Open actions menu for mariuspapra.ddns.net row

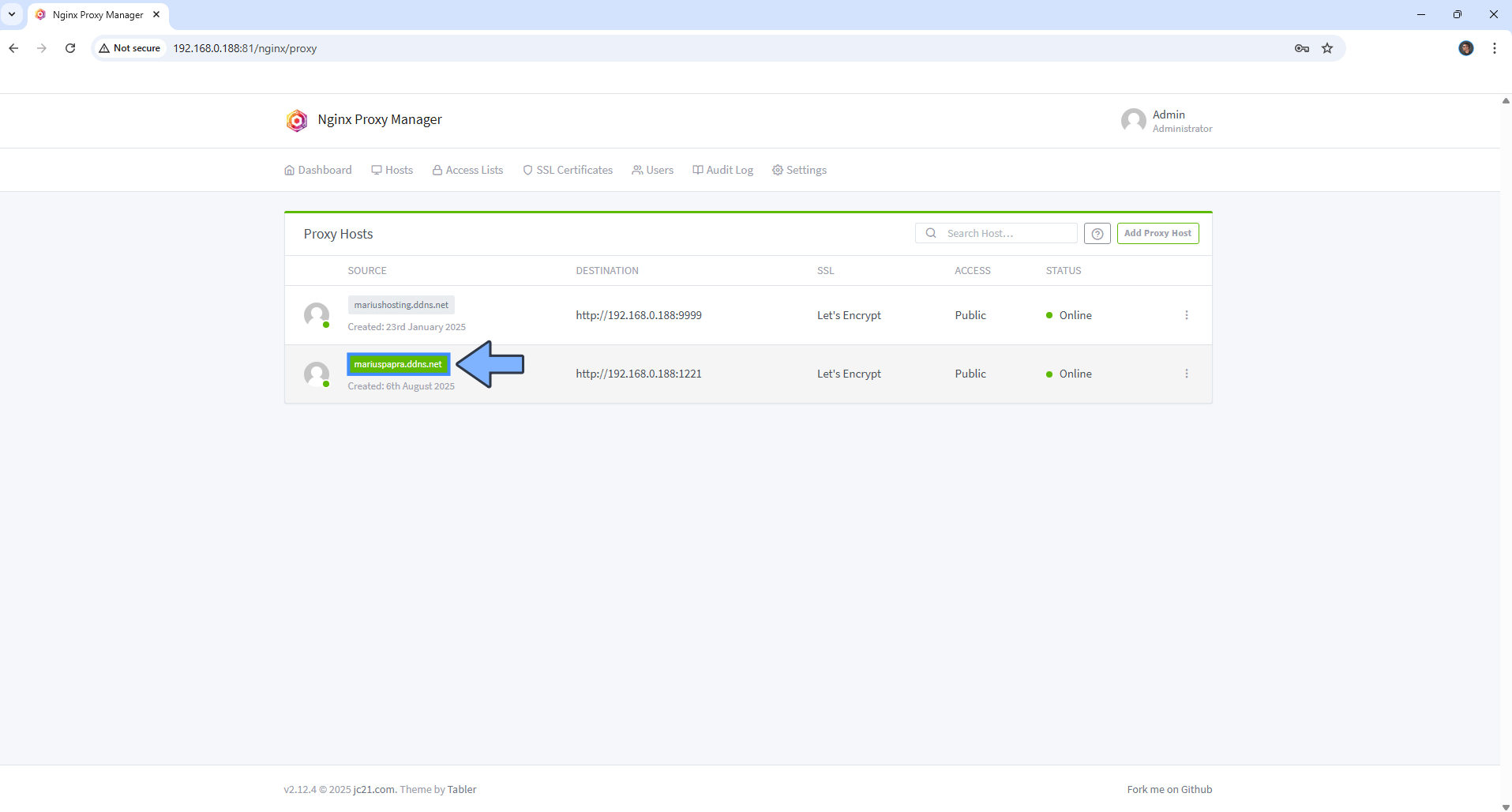coord(1187,374)
